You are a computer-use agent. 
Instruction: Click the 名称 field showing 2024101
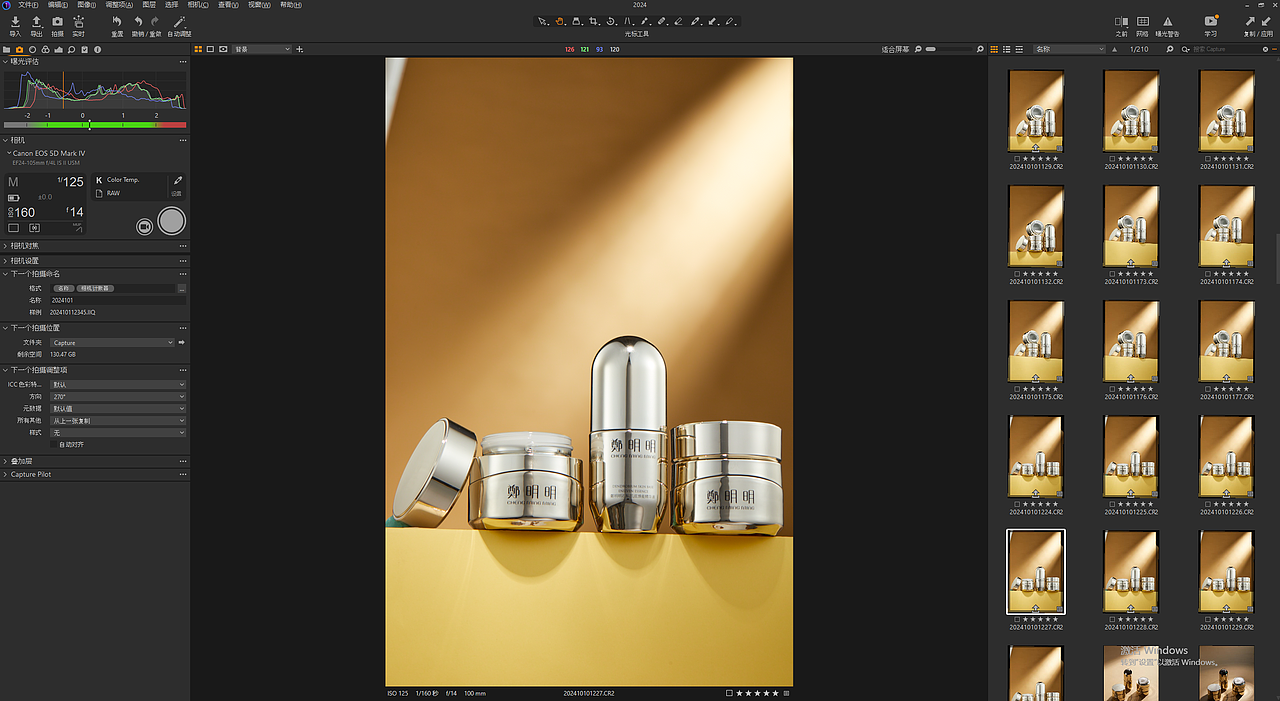[x=118, y=300]
